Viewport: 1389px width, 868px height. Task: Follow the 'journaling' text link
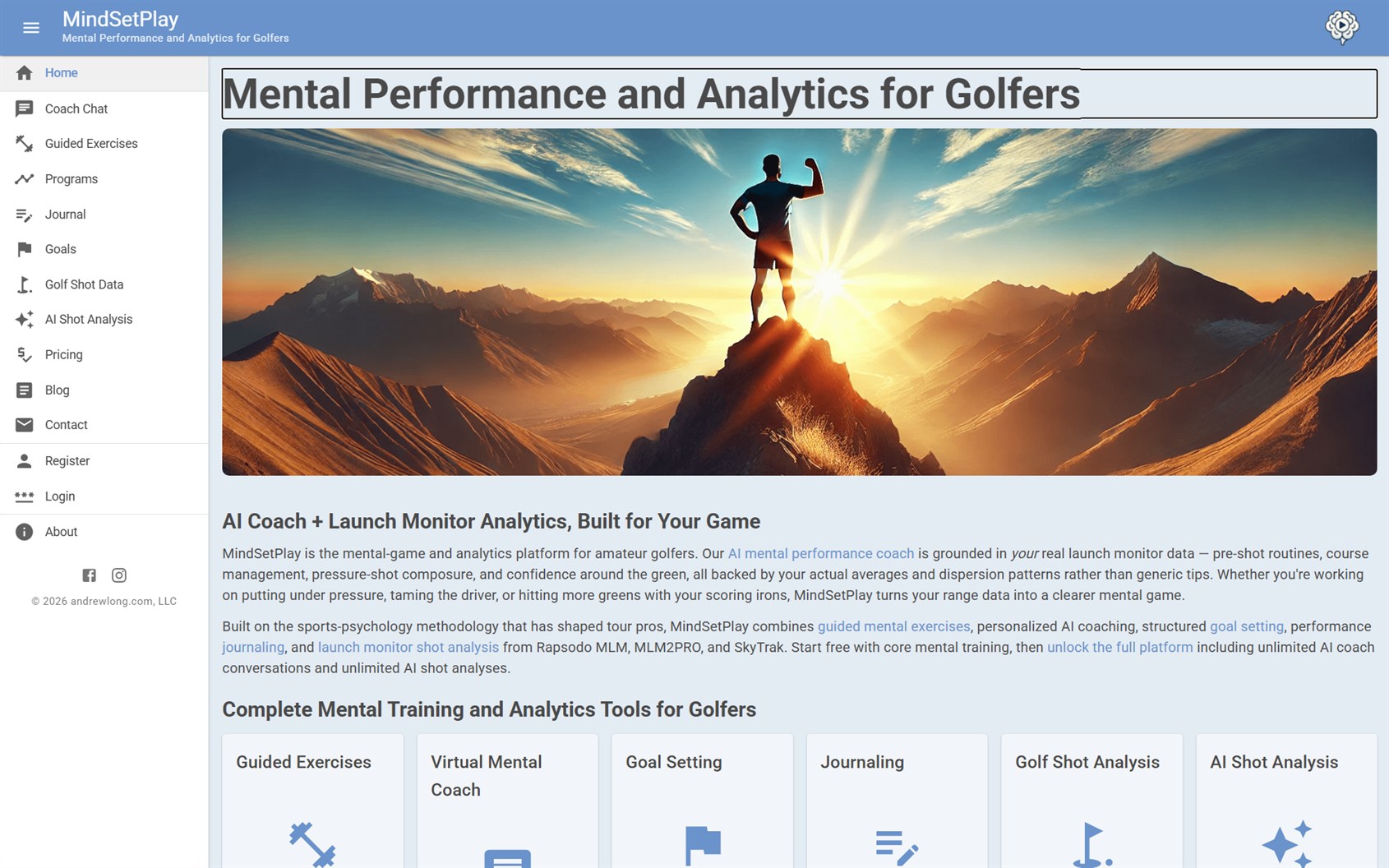[x=253, y=648]
